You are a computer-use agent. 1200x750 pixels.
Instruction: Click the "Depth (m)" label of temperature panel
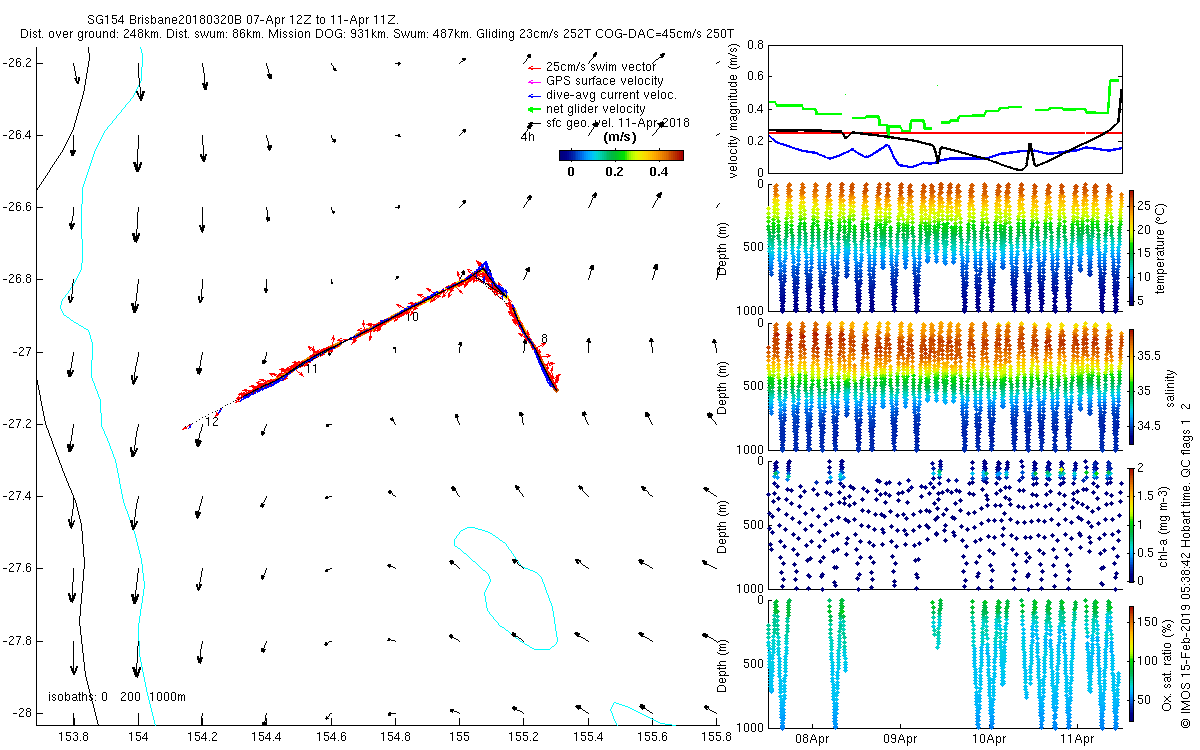(x=723, y=247)
